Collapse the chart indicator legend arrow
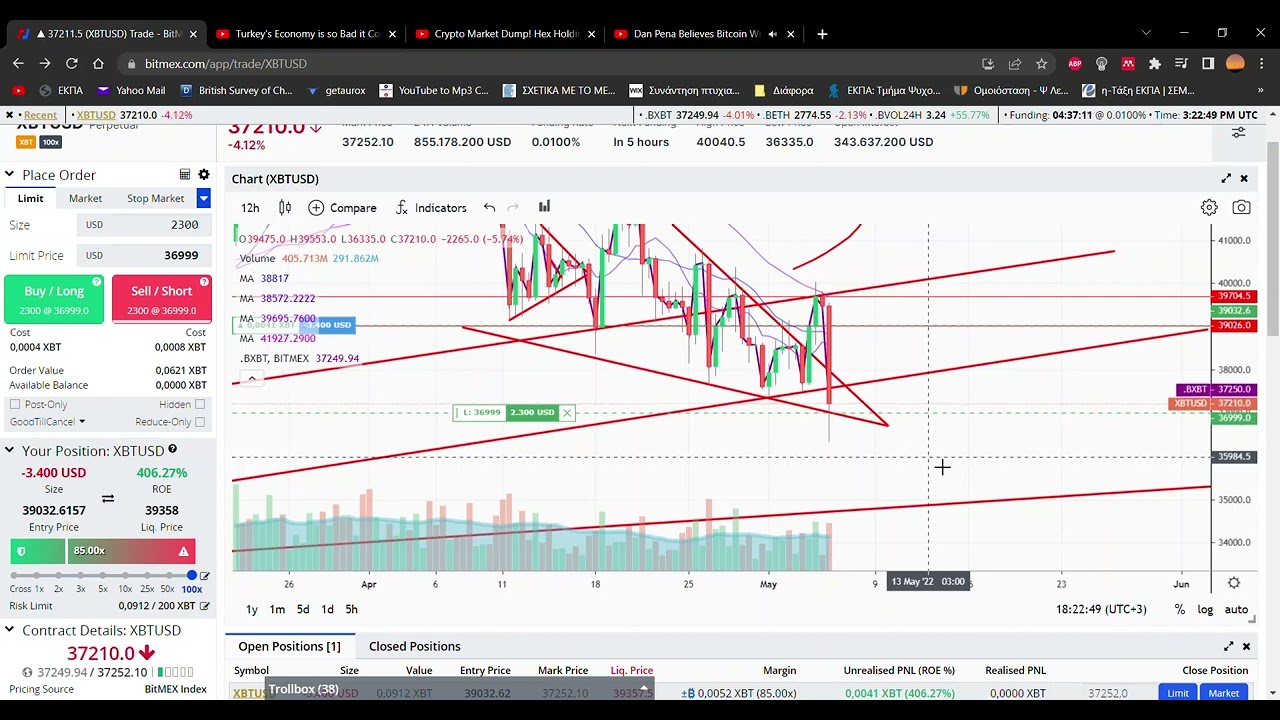1280x720 pixels. (x=252, y=378)
